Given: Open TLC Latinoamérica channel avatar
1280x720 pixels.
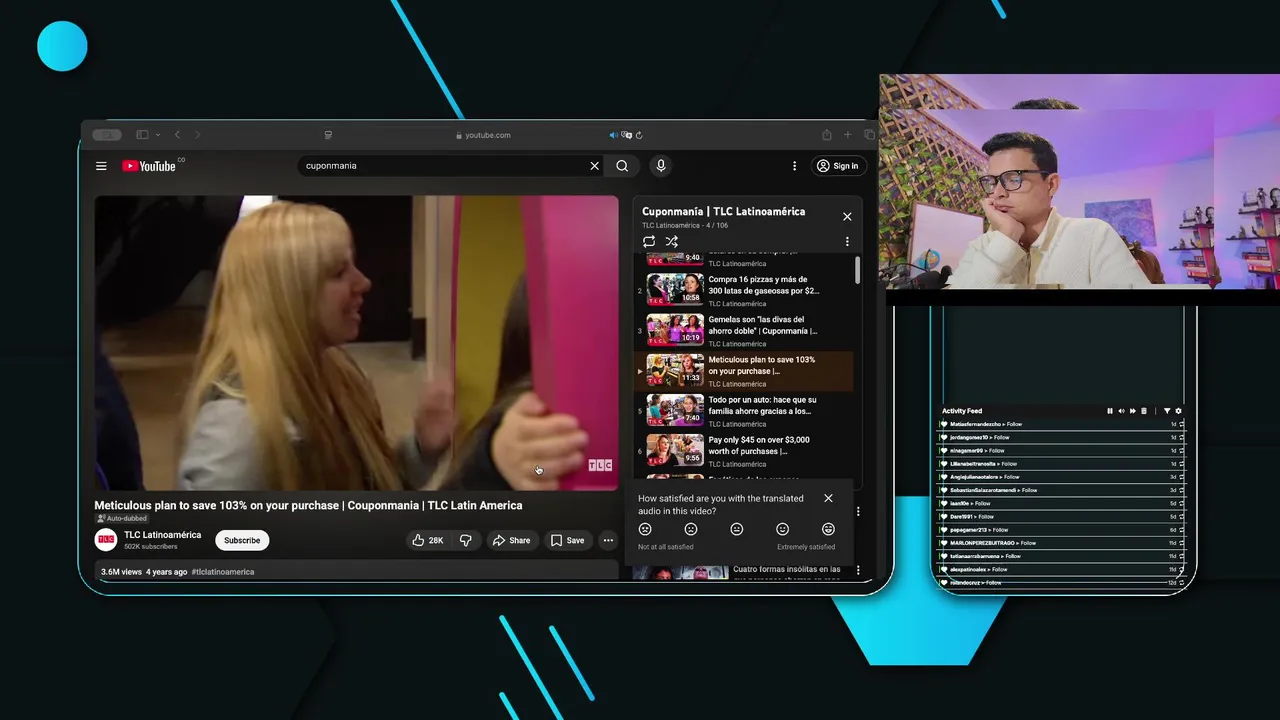Looking at the screenshot, I should (x=106, y=540).
